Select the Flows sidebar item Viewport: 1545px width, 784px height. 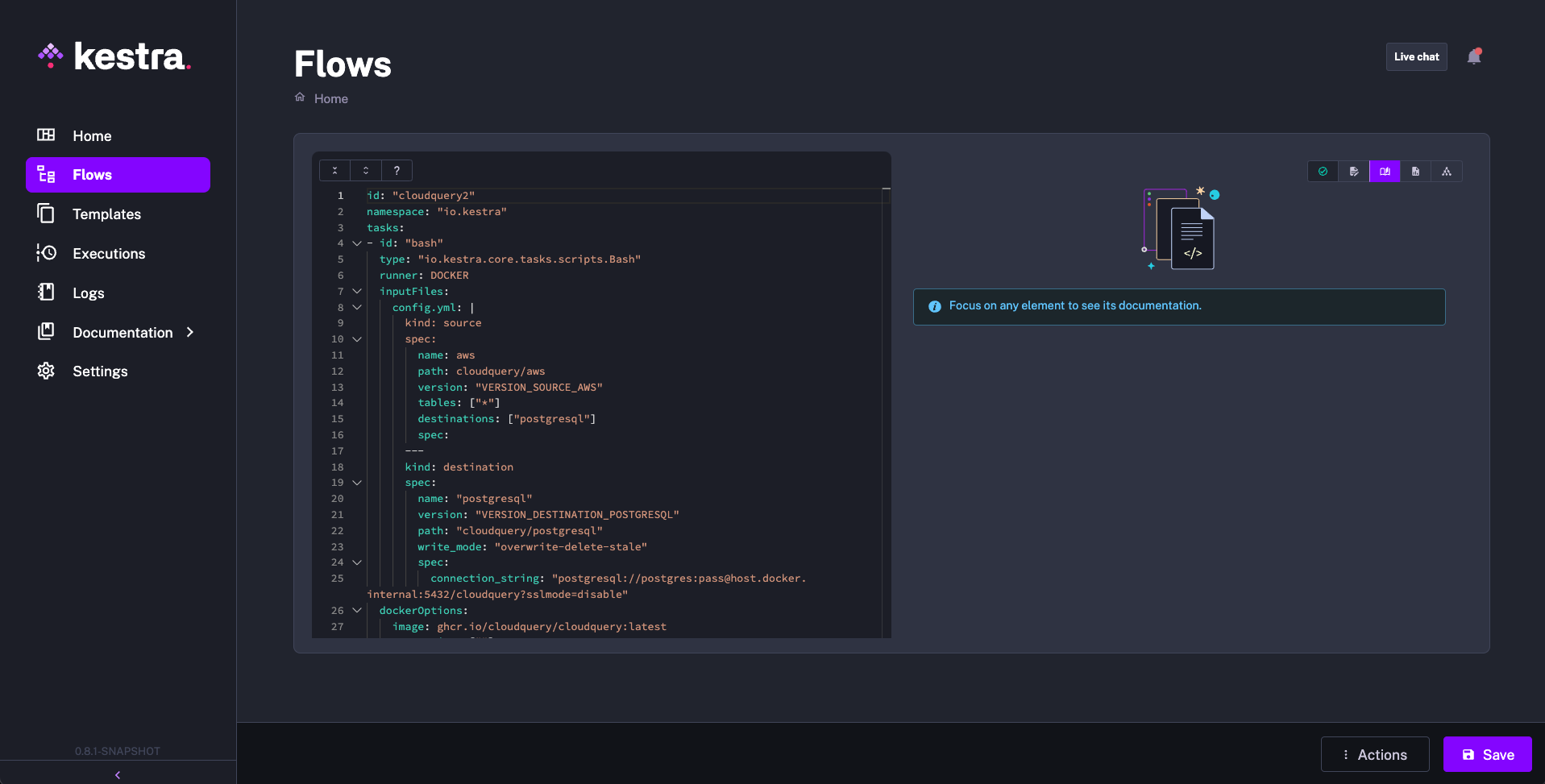tap(118, 175)
